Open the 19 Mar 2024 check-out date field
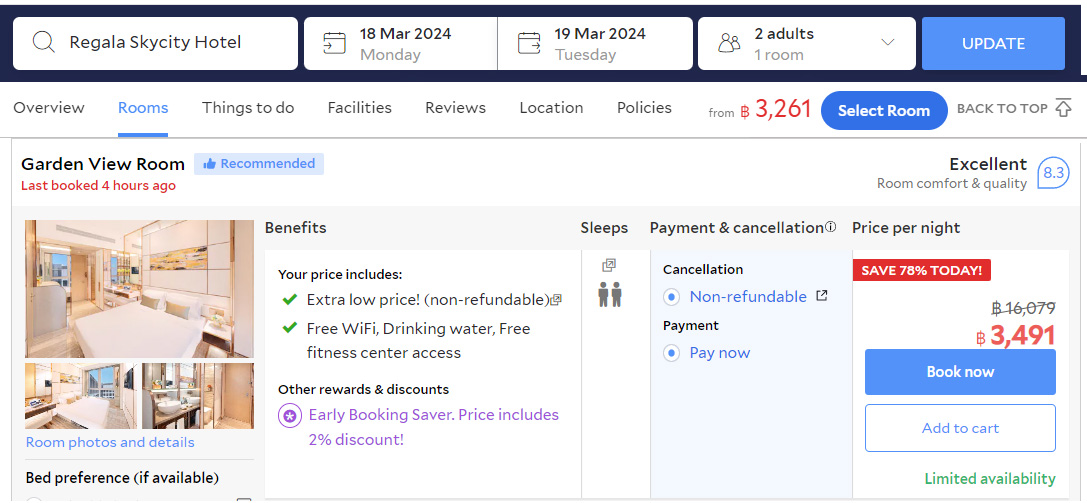This screenshot has width=1087, height=503. pos(595,44)
